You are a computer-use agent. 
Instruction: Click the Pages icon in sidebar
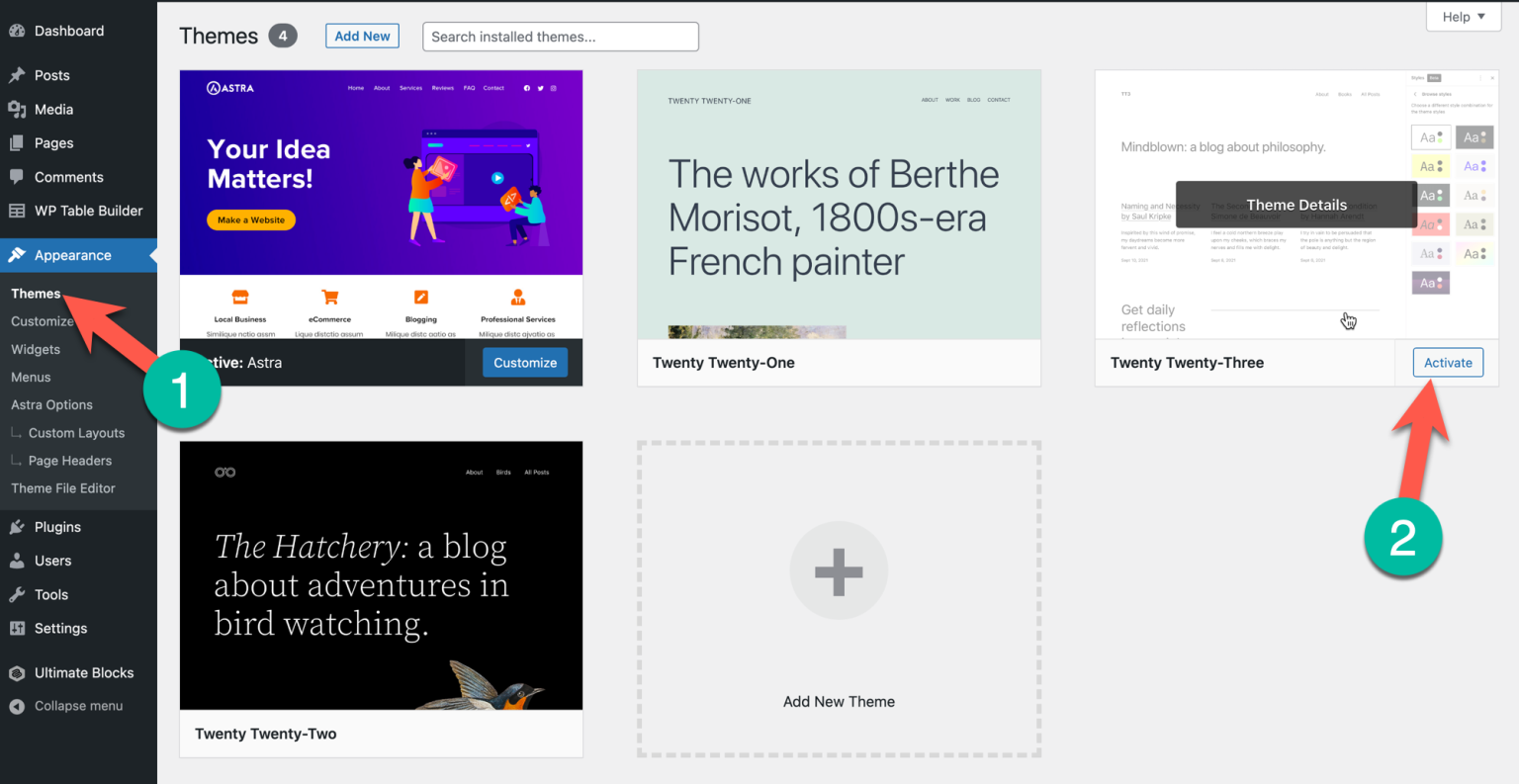point(17,143)
